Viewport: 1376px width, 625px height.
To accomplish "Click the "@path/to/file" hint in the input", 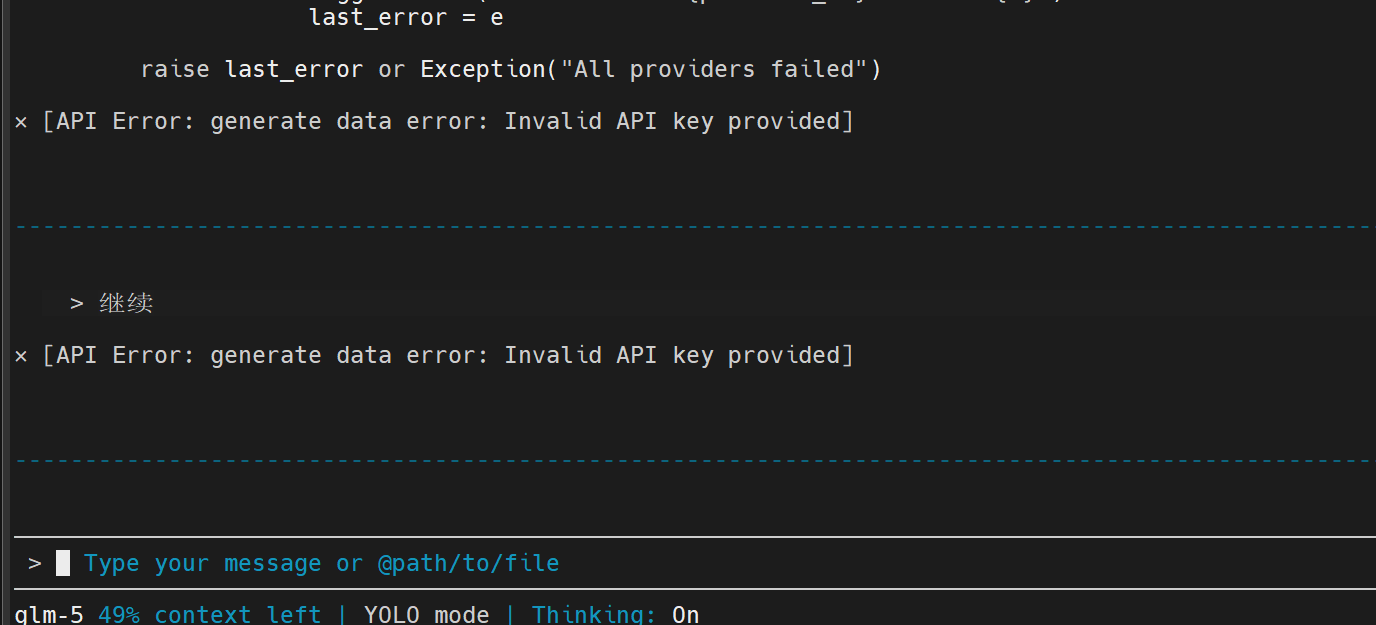I will [x=468, y=563].
